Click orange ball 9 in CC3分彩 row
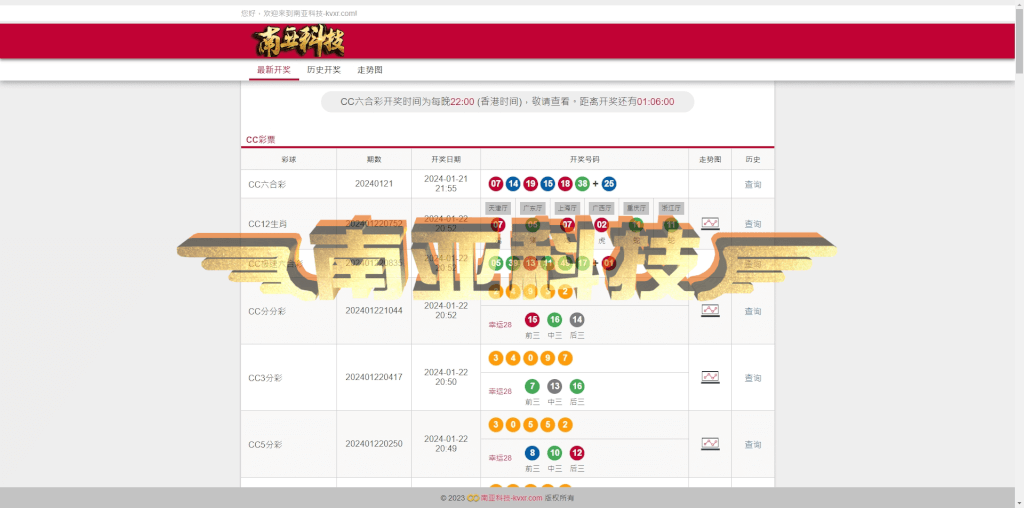Viewport: 1024px width, 508px height. pos(548,358)
